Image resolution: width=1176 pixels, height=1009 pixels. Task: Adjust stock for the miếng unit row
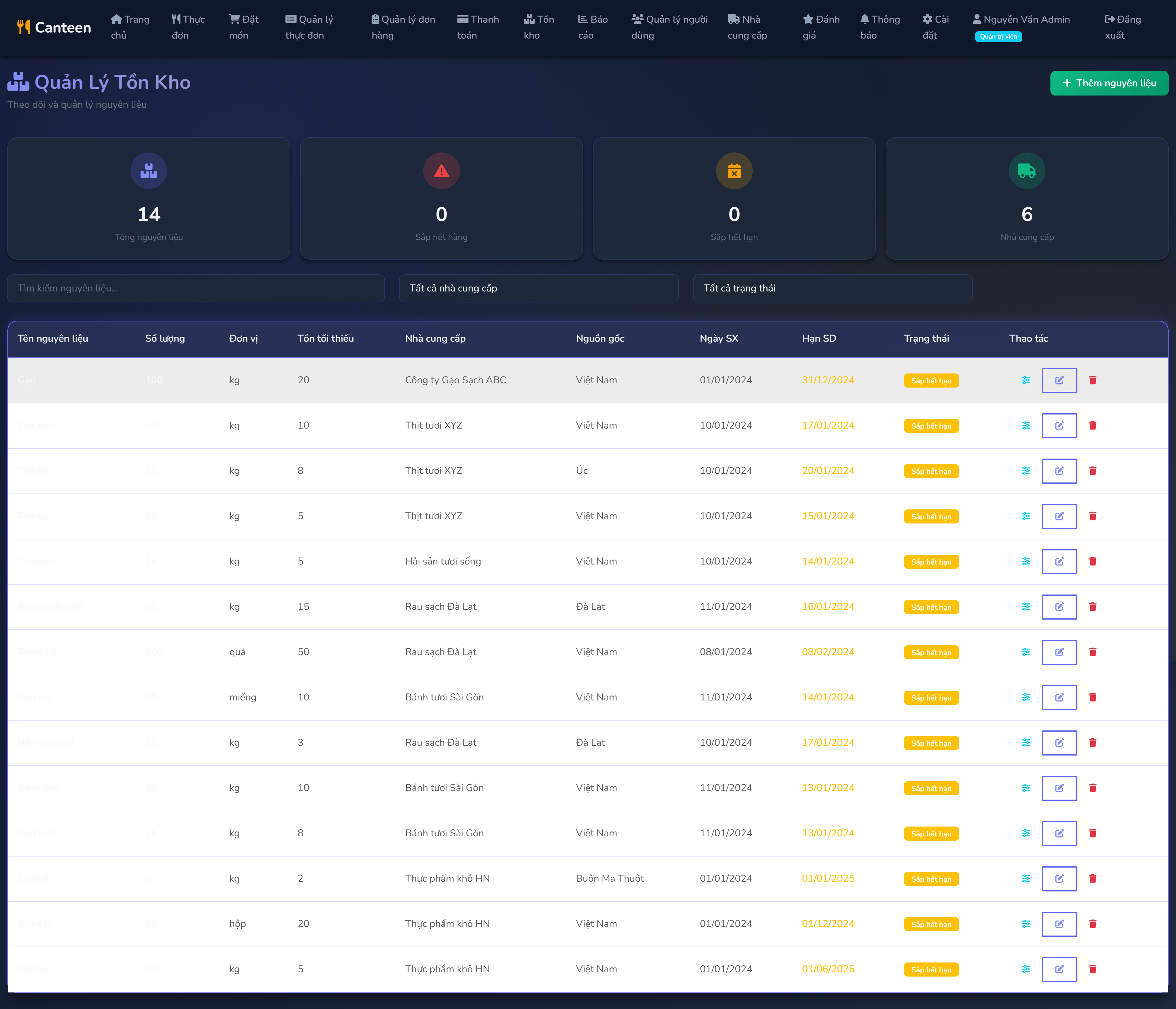coord(1026,697)
